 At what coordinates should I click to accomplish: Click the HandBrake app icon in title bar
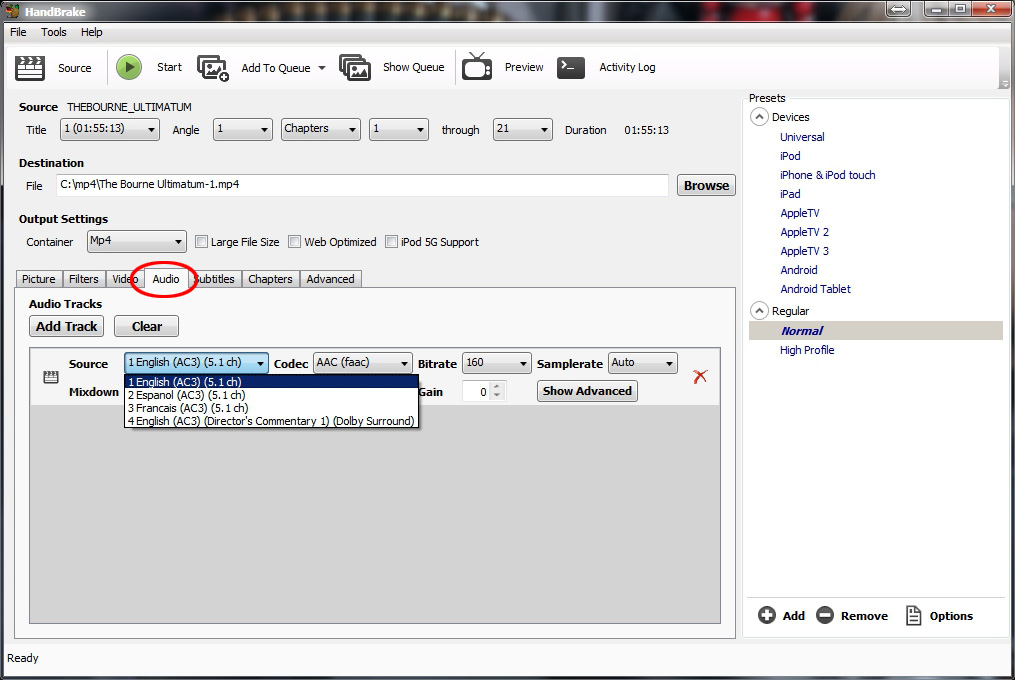pyautogui.click(x=12, y=11)
